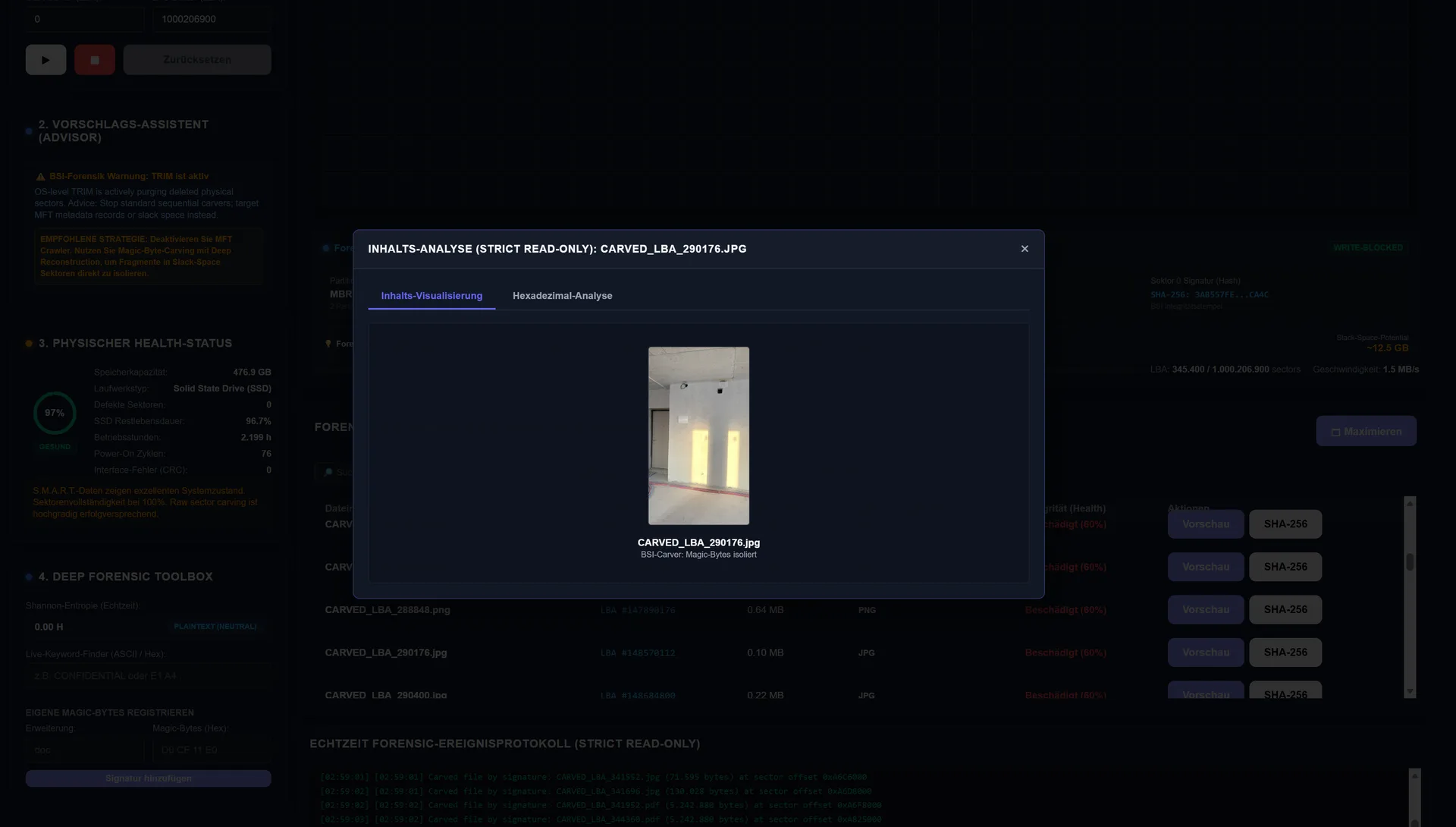Screen dimensions: 1456x827
Task: Open Vorschau for the CARVED_LBA_290176.jpg table row
Action: click(1206, 652)
